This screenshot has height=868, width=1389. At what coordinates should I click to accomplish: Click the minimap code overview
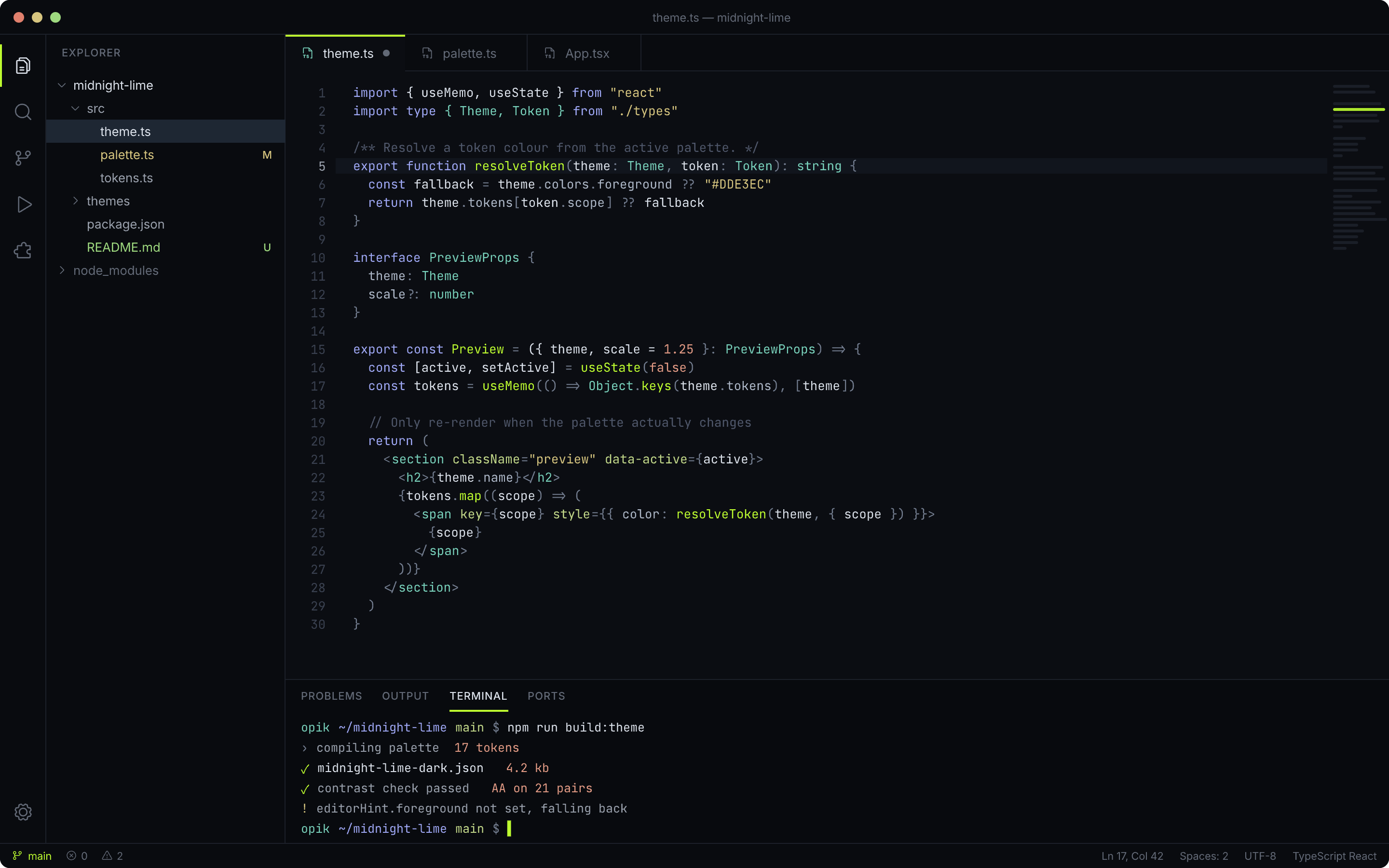[x=1359, y=166]
